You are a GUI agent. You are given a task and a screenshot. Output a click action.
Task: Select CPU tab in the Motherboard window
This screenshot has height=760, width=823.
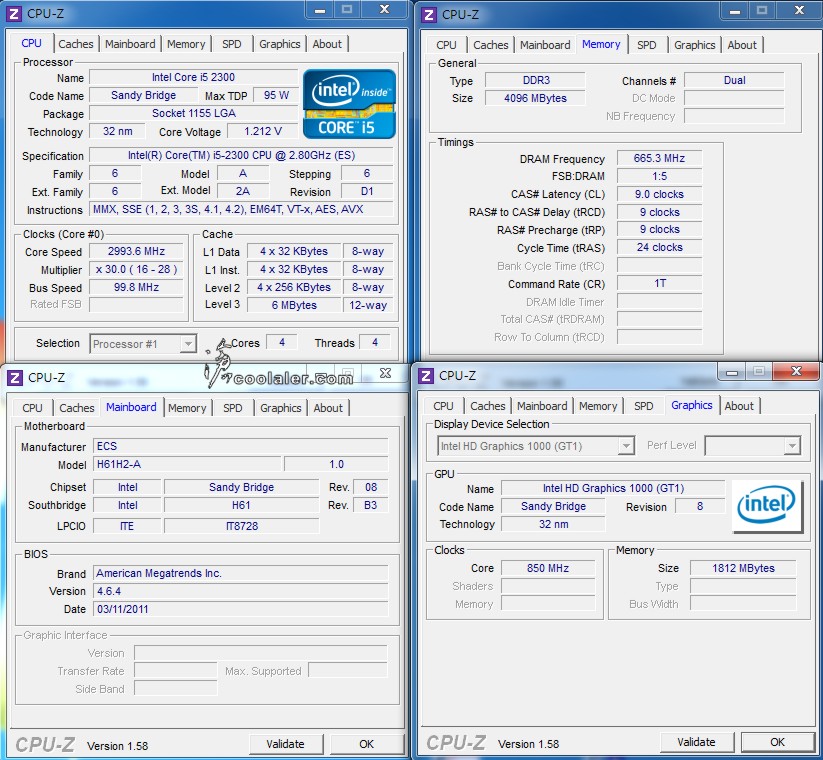coord(32,408)
